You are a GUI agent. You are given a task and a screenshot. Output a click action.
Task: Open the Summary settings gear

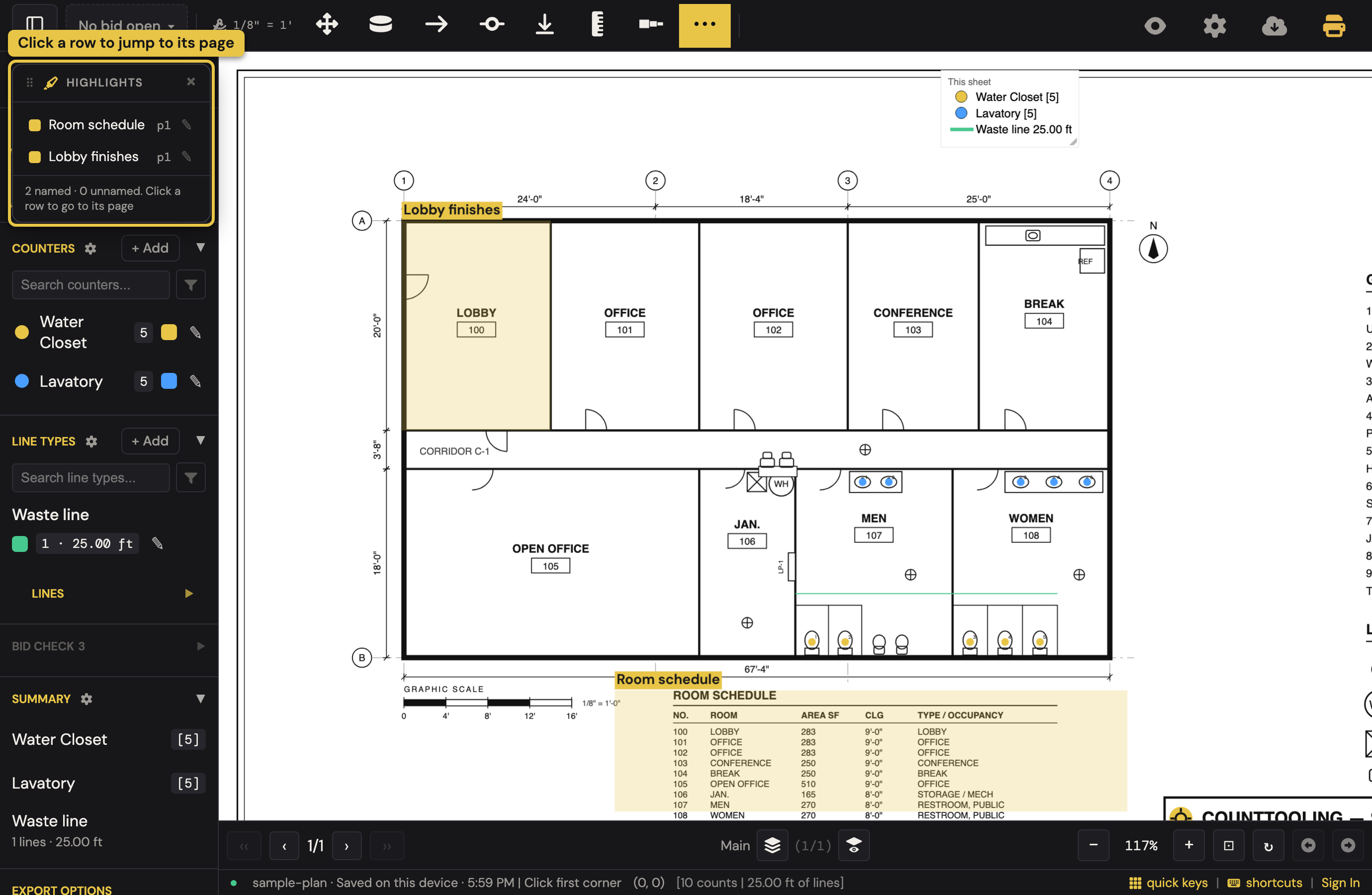(x=86, y=699)
